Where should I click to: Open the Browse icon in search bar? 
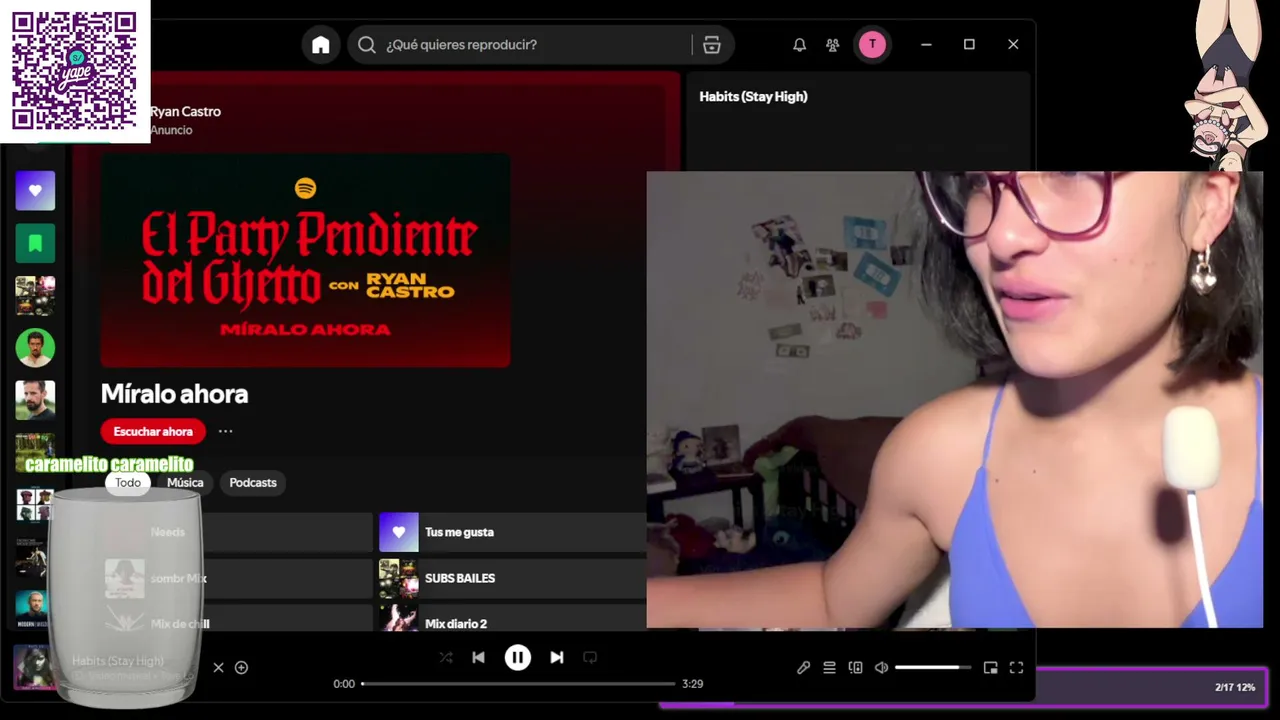[x=712, y=45]
